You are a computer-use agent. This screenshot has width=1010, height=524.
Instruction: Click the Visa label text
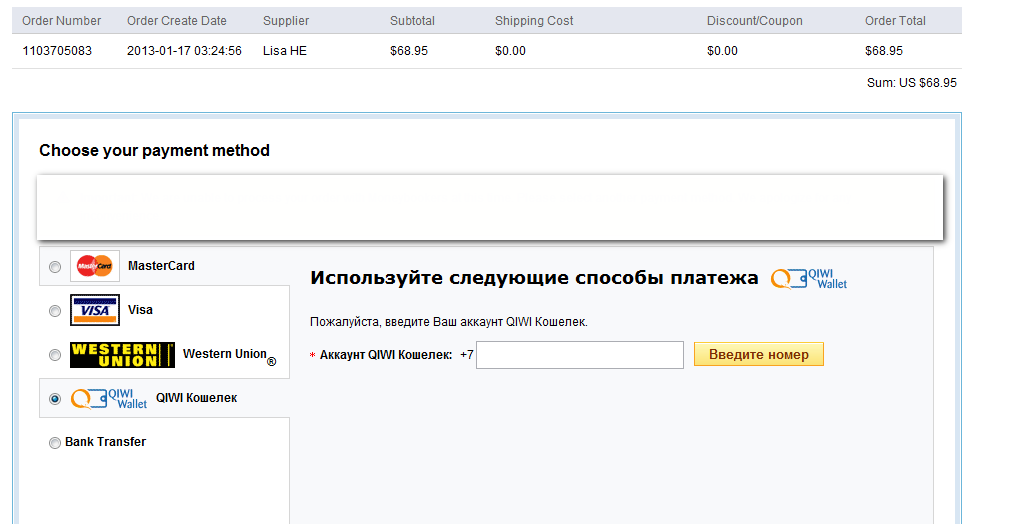[x=140, y=310]
